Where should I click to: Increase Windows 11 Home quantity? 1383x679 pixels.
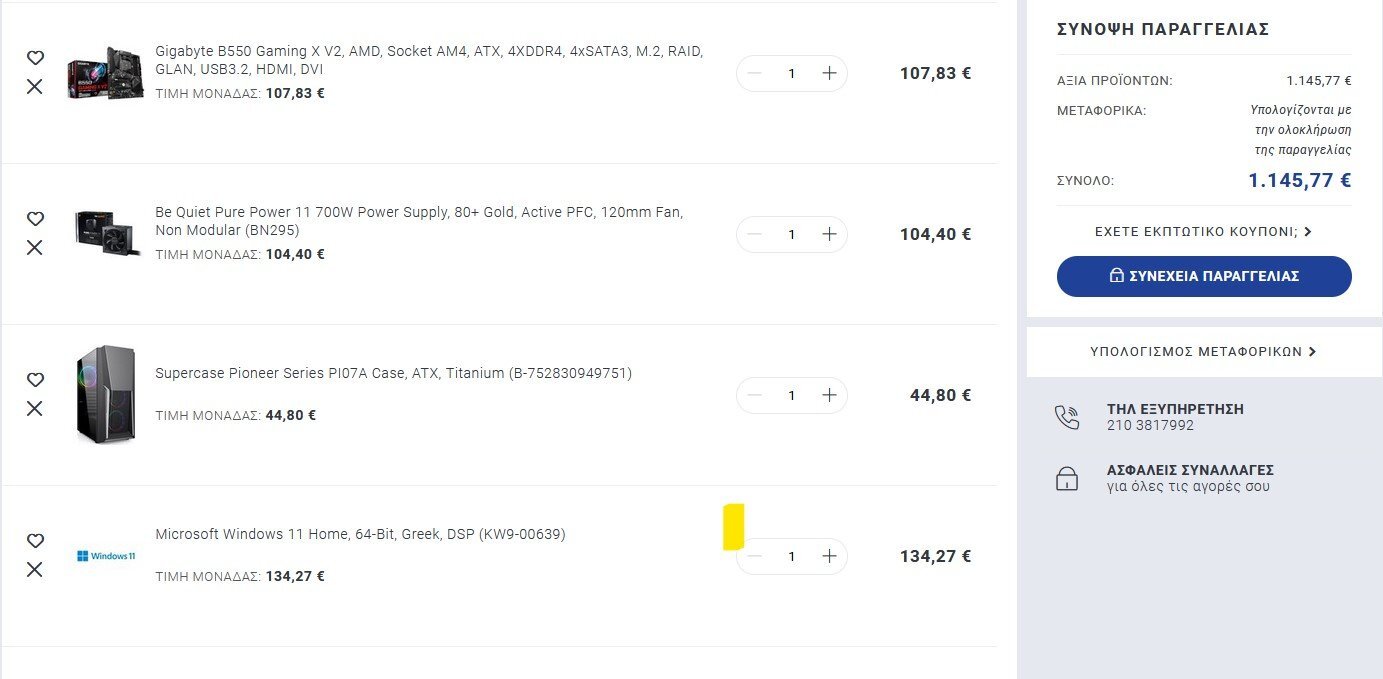click(829, 556)
